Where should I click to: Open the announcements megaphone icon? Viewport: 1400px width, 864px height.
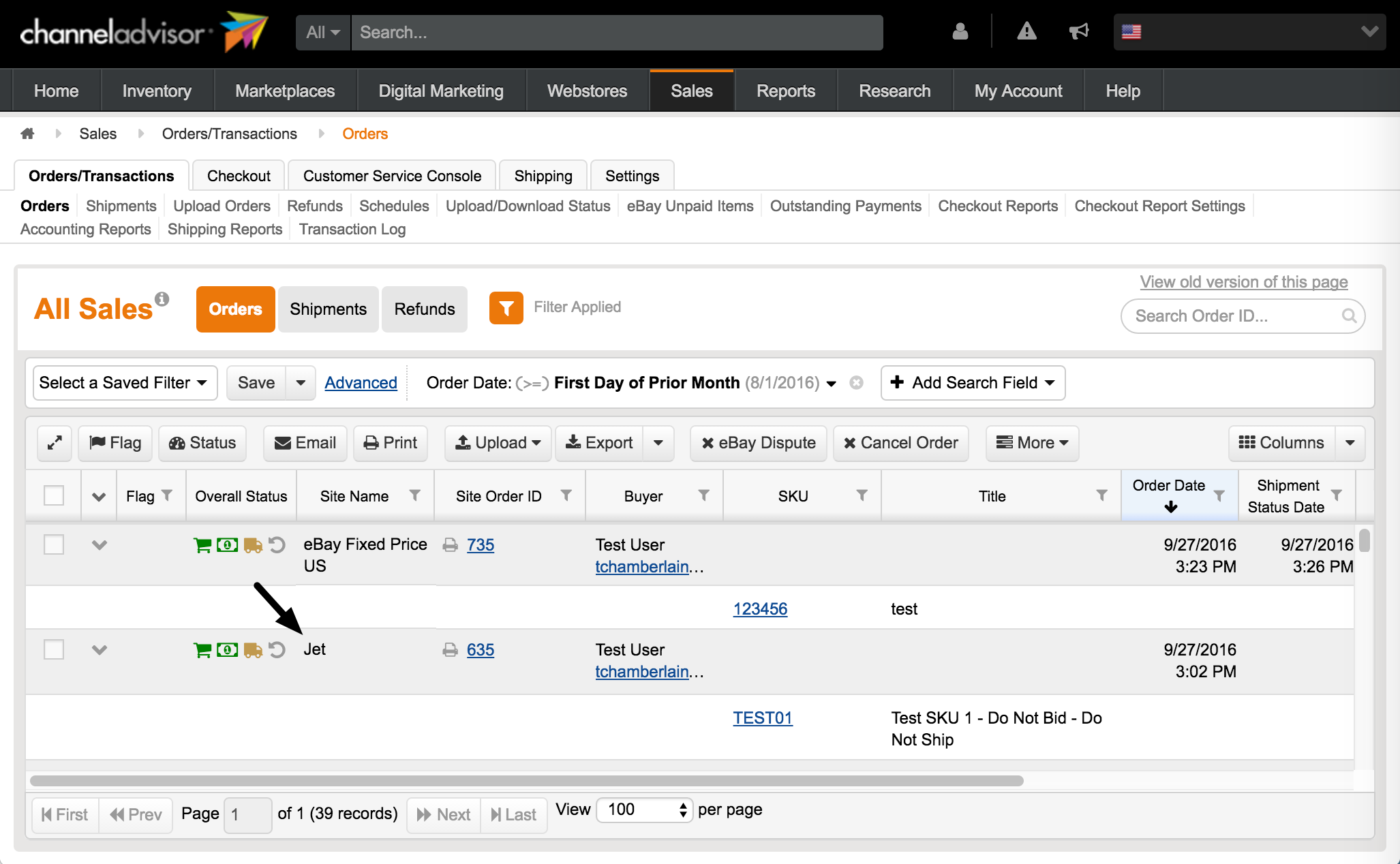[1078, 31]
